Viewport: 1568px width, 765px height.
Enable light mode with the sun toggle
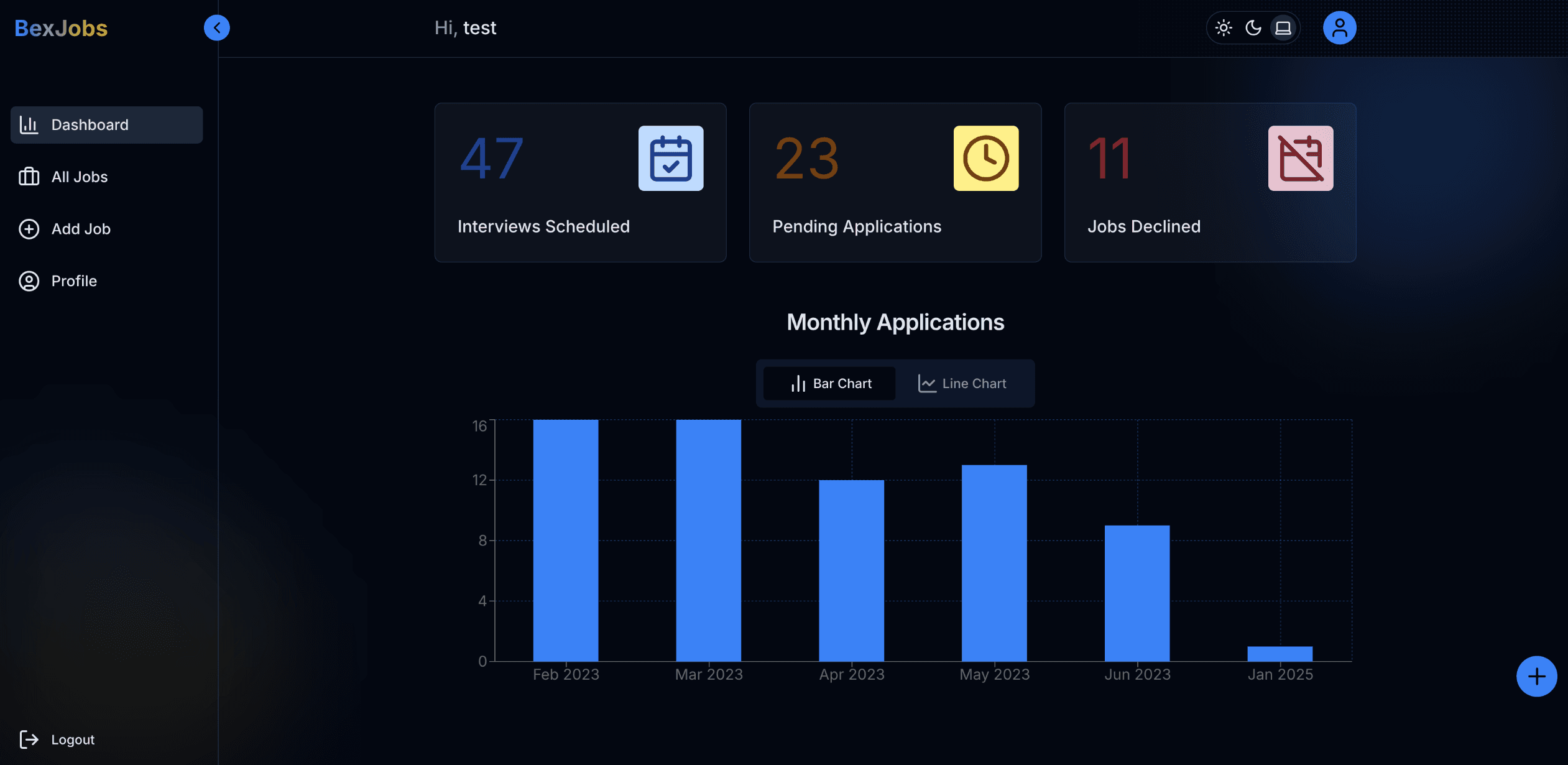pos(1223,27)
